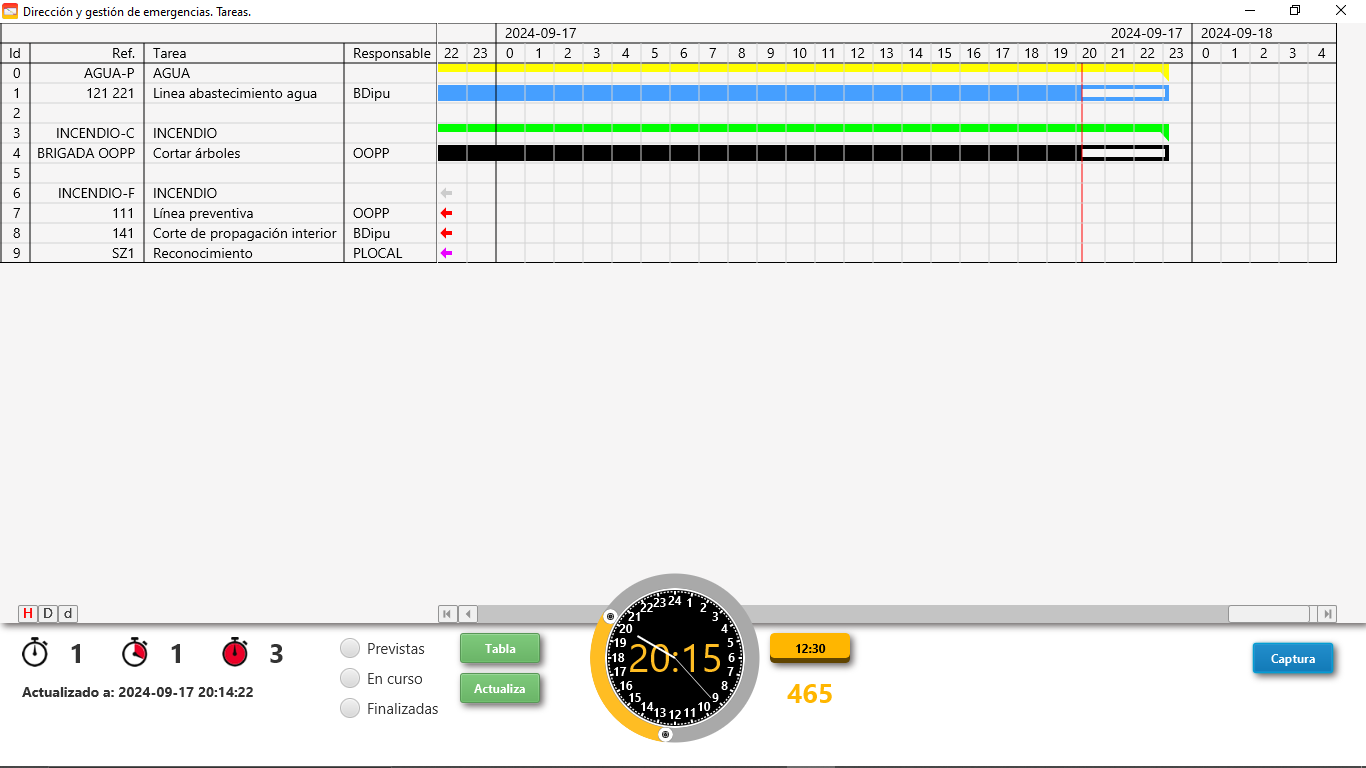This screenshot has height=768, width=1366.
Task: Click the black Cortar árboles task bar
Action: (803, 153)
